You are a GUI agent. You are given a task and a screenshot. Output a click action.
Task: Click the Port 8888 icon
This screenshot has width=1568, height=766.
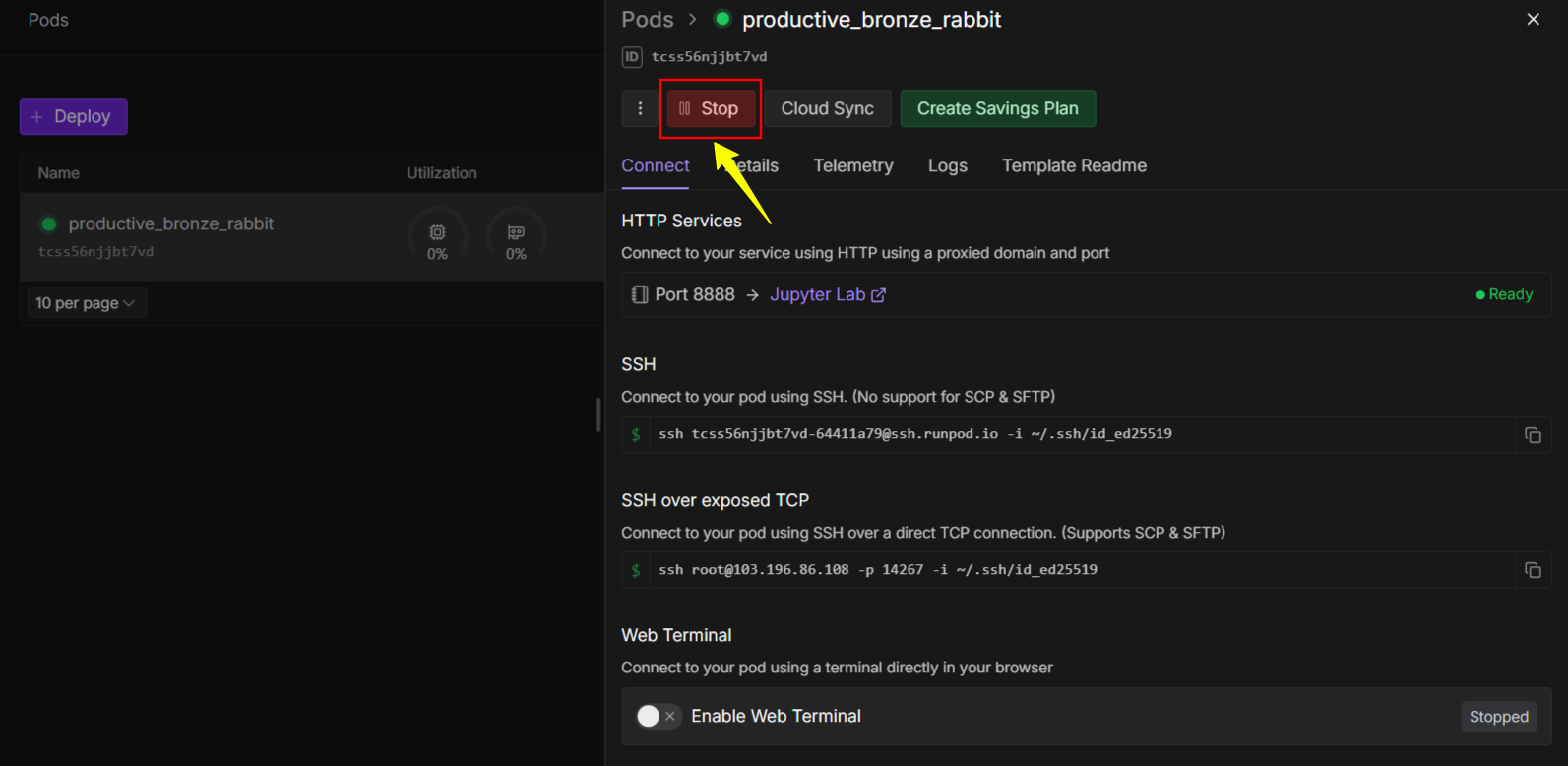[x=640, y=294]
